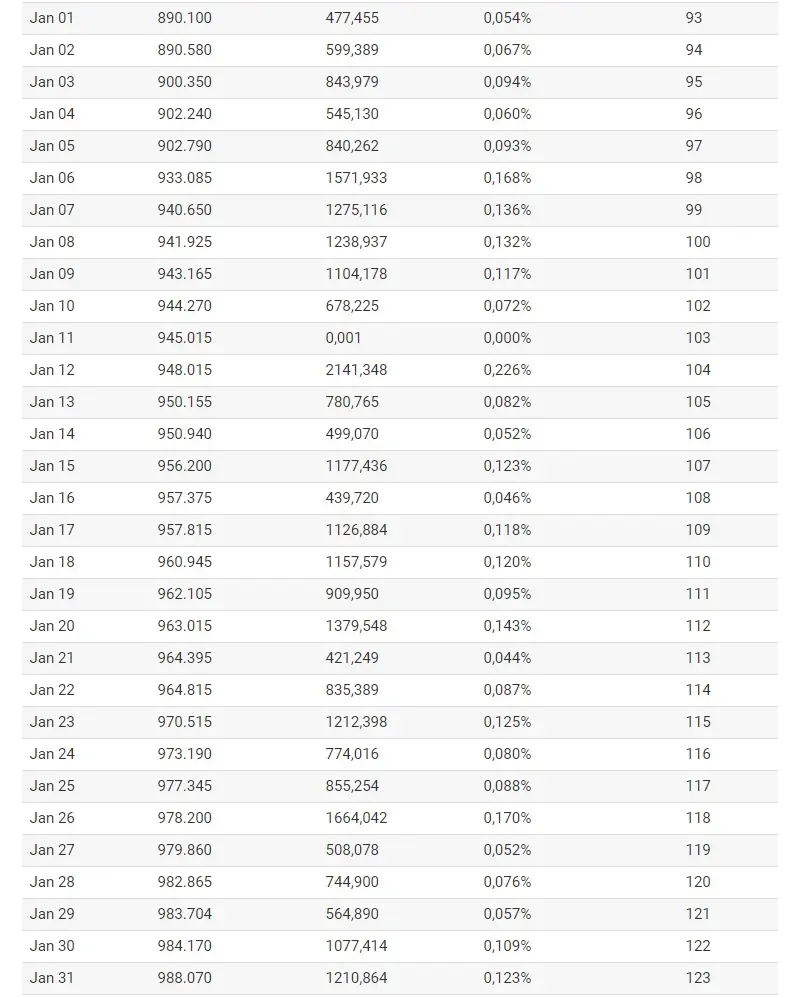Select the 2141,348 value for Jan 12
Viewport: 800px width, 998px height.
[x=356, y=370]
